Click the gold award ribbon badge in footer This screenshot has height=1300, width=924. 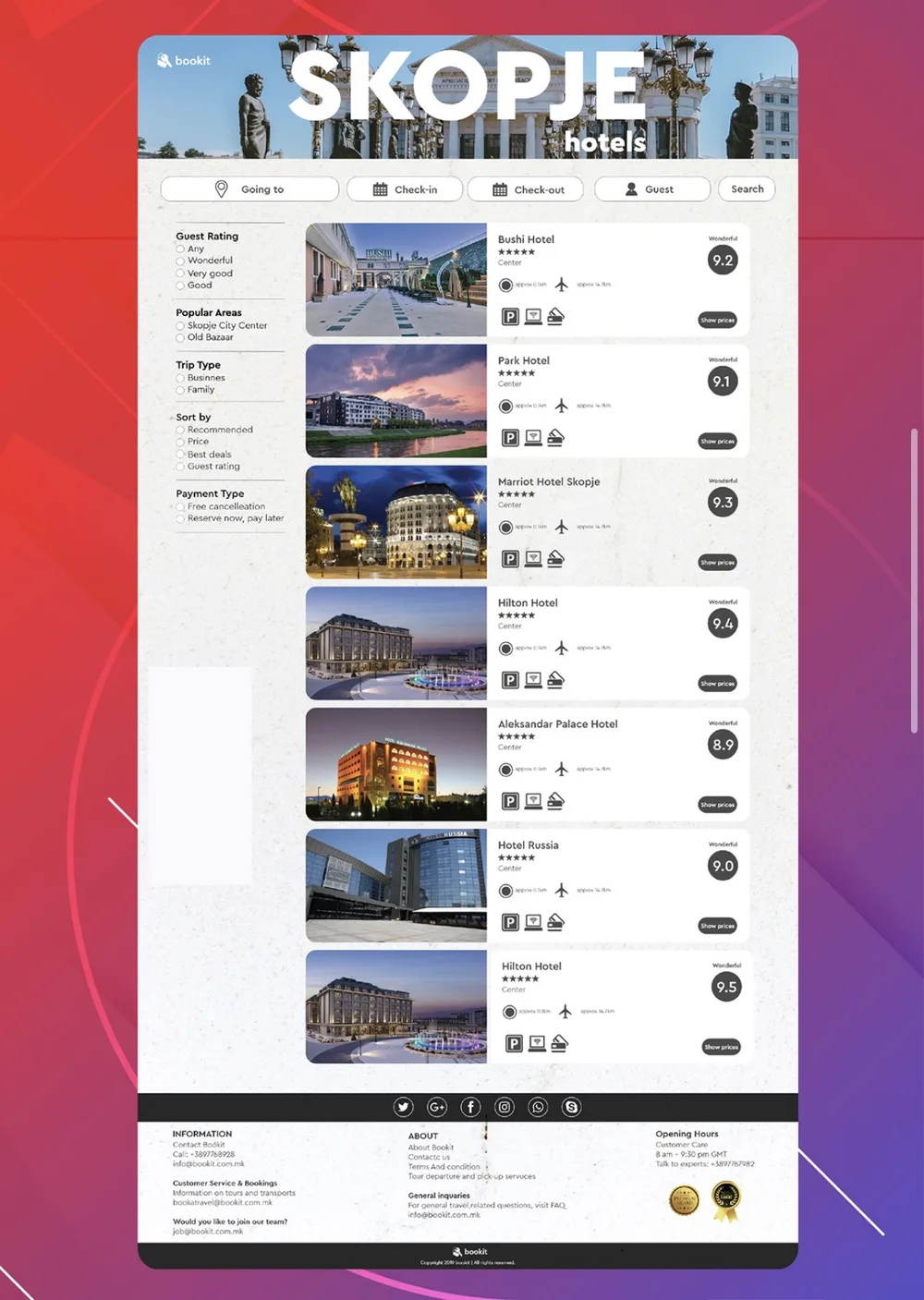point(726,1201)
